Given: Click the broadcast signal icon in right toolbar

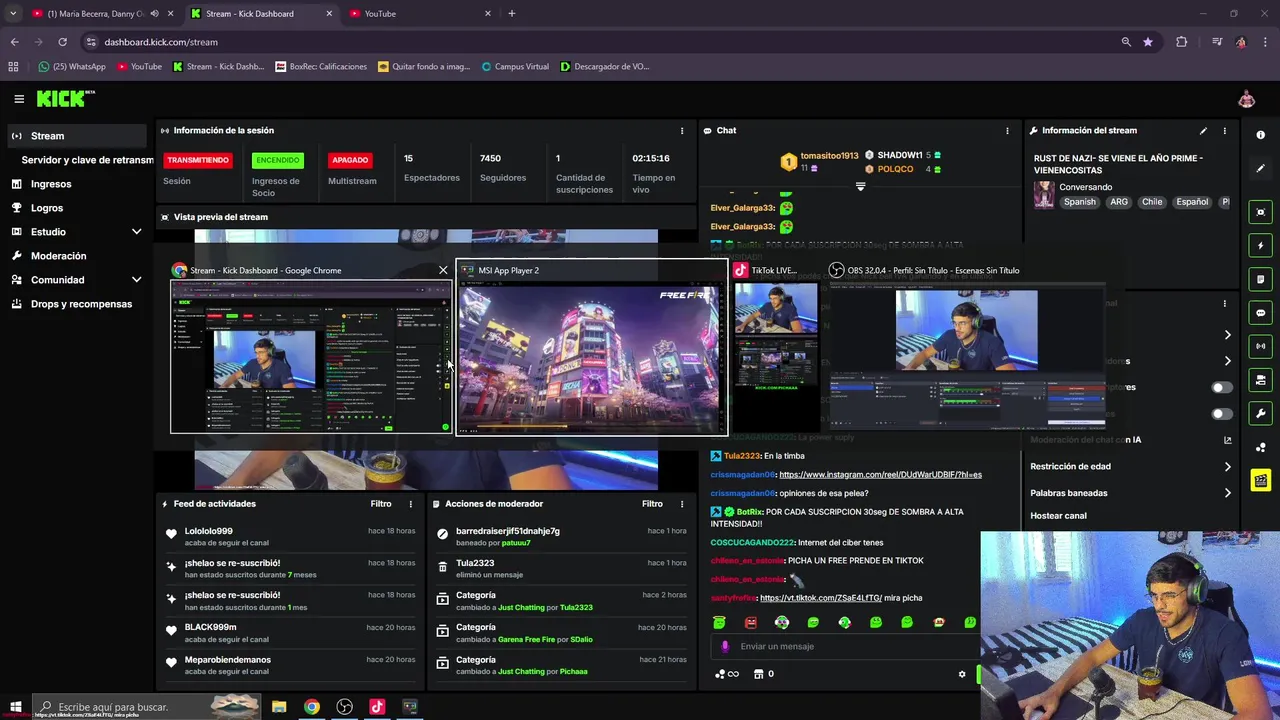Looking at the screenshot, I should pos(1260,346).
